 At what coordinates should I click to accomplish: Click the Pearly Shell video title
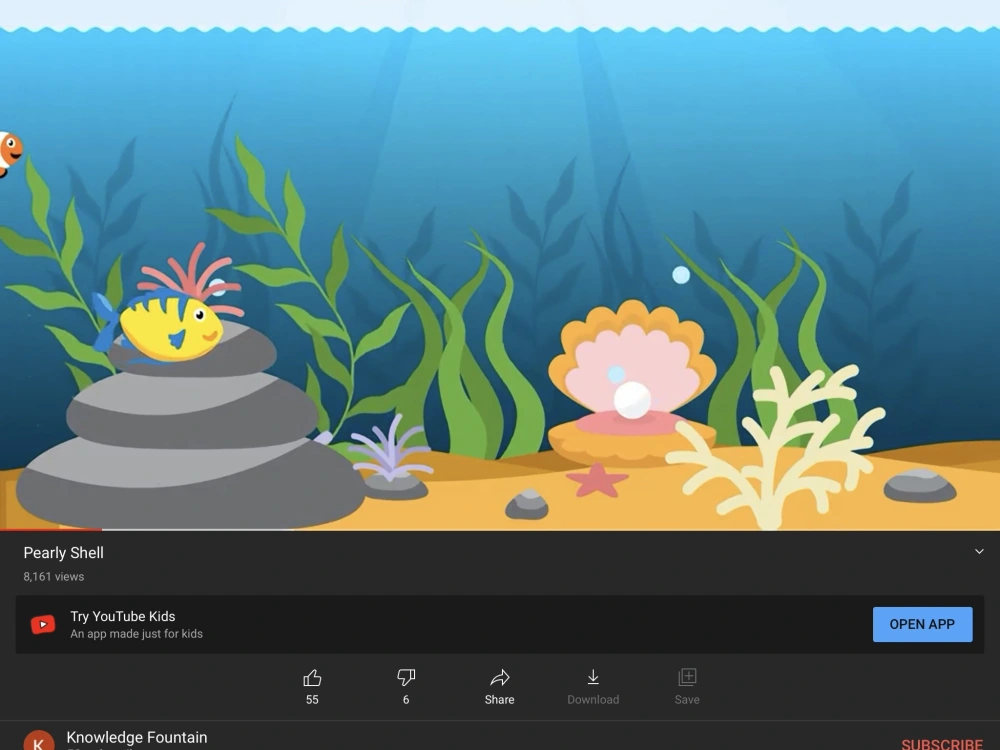coord(64,553)
